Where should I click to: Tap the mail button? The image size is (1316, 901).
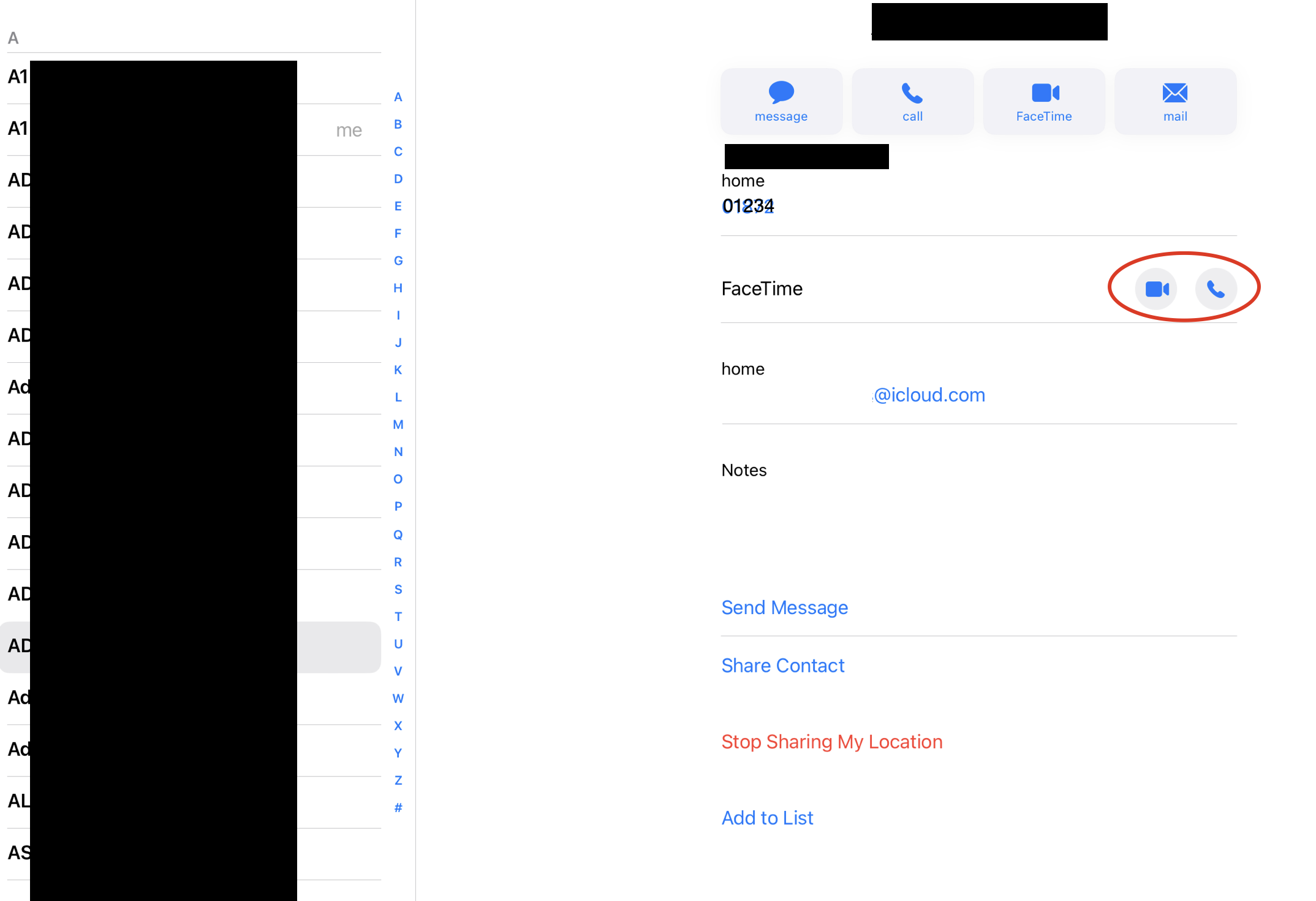[1175, 101]
